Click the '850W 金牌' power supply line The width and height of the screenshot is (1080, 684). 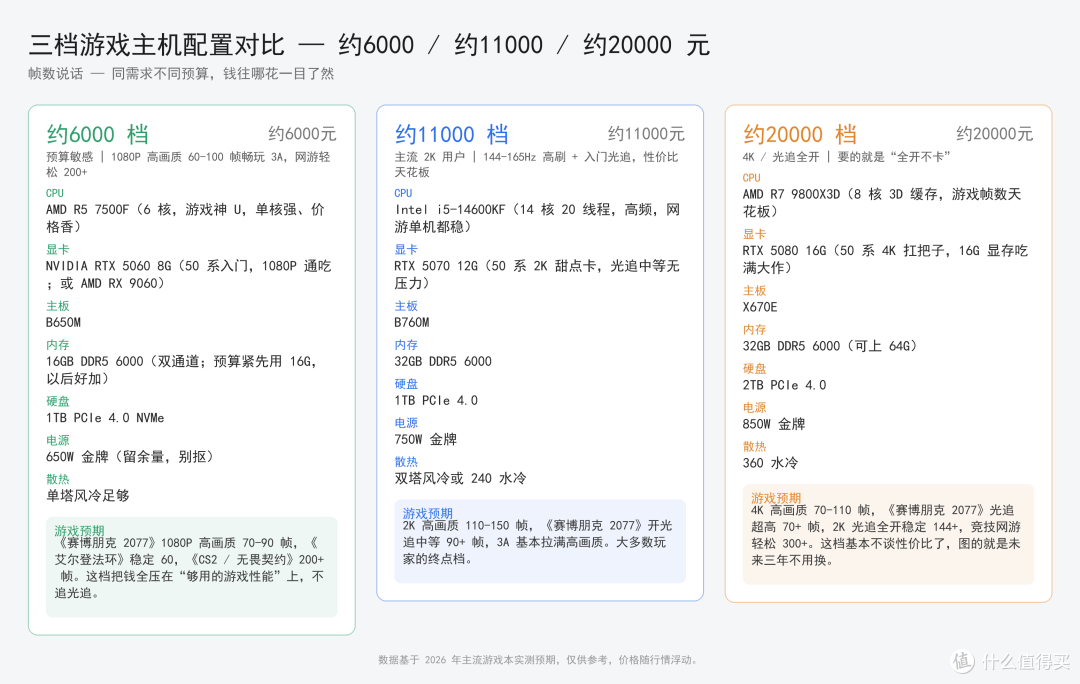click(773, 424)
